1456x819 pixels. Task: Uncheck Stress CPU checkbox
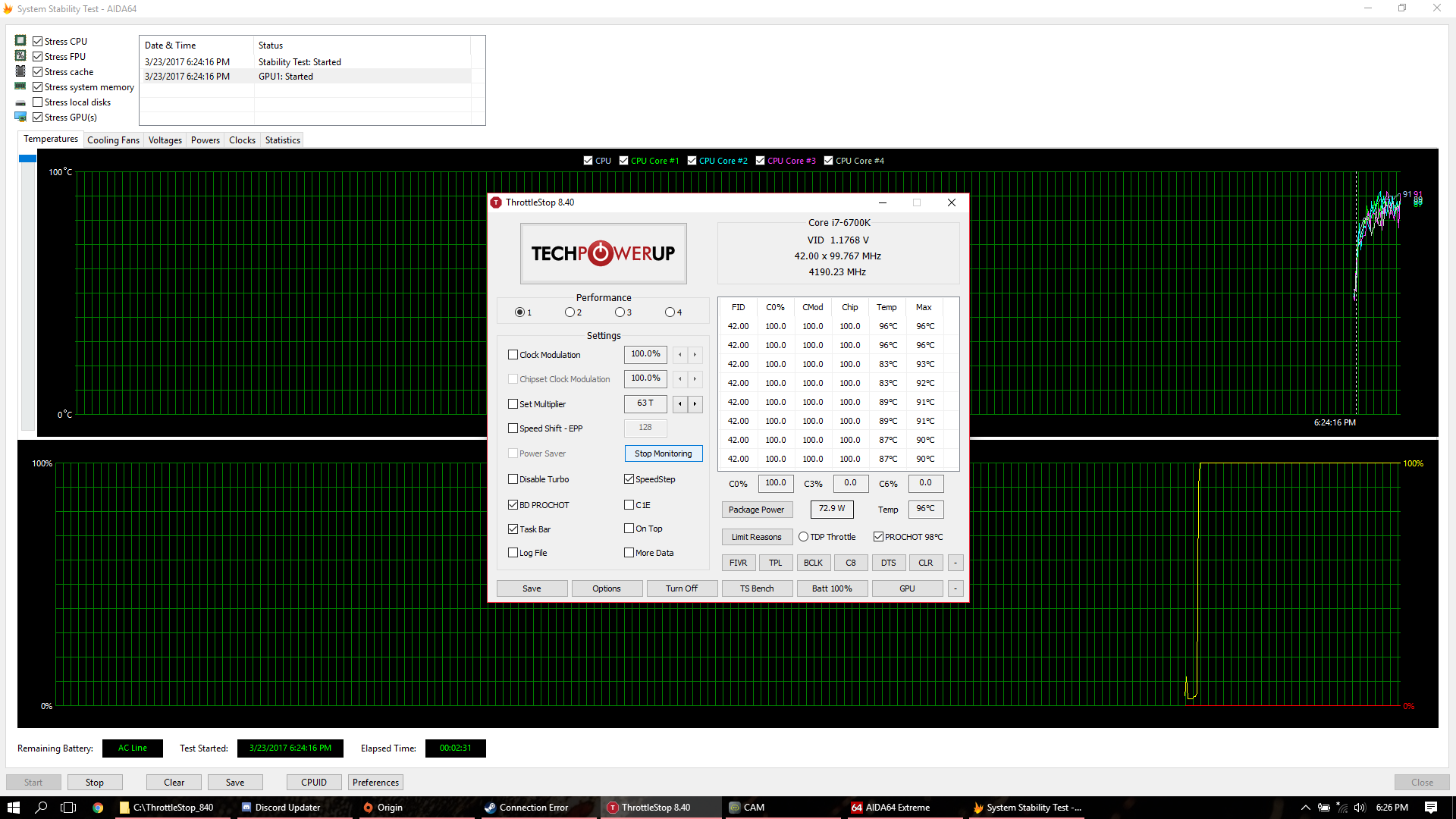[37, 42]
